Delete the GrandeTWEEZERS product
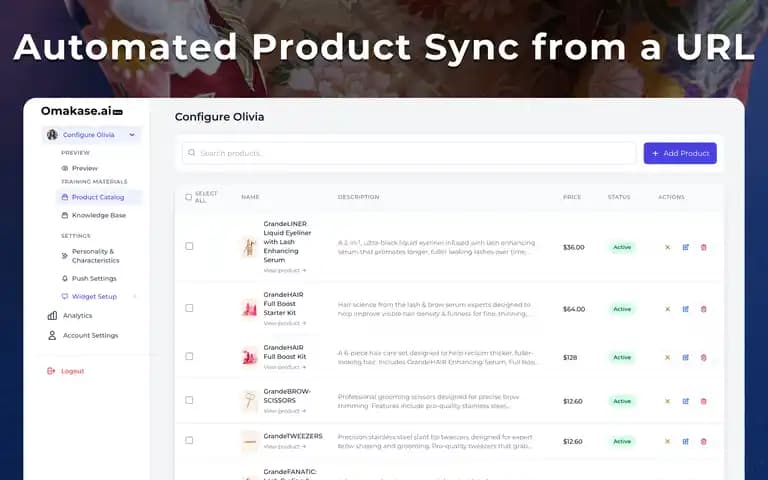This screenshot has height=480, width=768. (704, 441)
